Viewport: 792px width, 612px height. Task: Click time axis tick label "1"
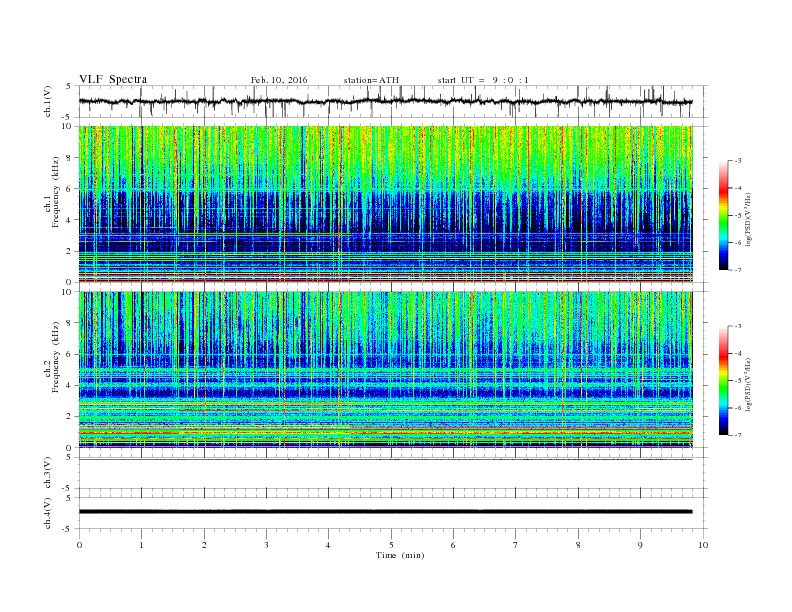[142, 545]
